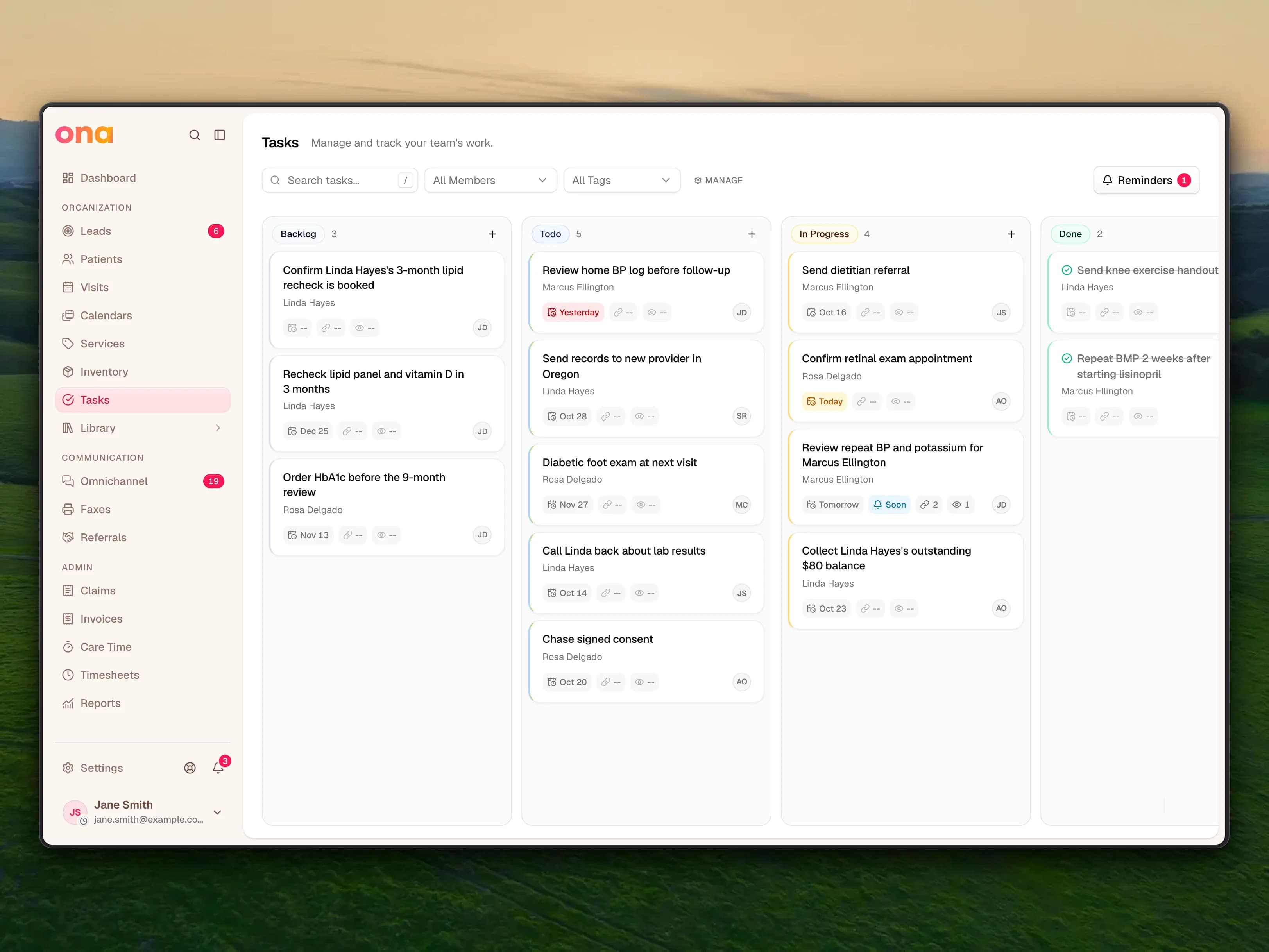Click SR avatar on Send records card
This screenshot has height=952, width=1269.
tap(742, 416)
